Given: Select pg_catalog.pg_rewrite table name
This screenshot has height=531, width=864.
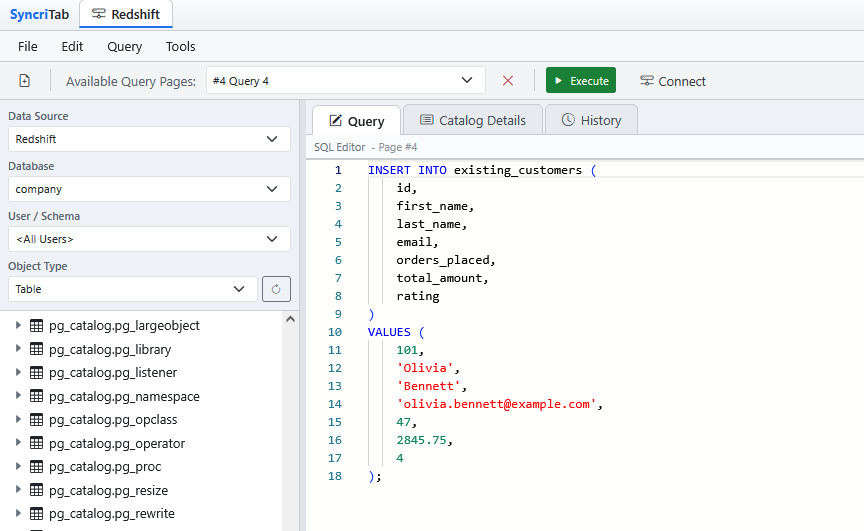Looking at the screenshot, I should 112,513.
